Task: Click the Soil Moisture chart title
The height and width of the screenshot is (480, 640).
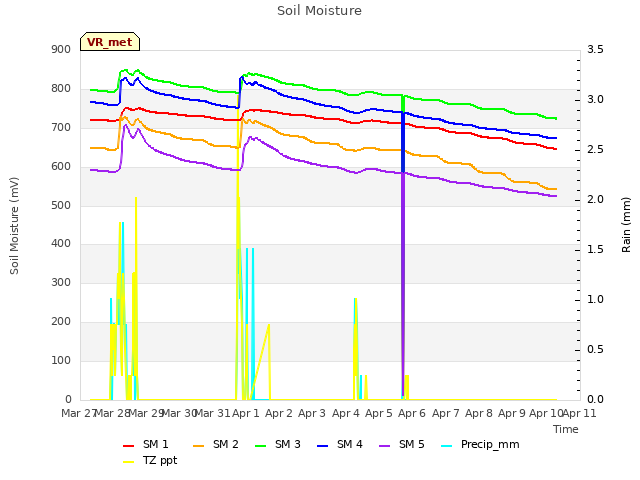Action: [320, 11]
